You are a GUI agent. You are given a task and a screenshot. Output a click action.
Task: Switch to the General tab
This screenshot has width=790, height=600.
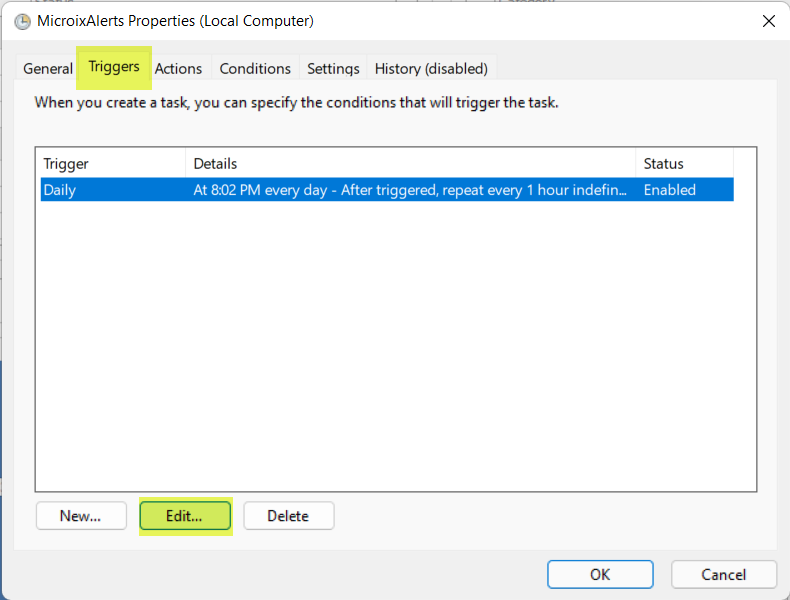pyautogui.click(x=48, y=69)
